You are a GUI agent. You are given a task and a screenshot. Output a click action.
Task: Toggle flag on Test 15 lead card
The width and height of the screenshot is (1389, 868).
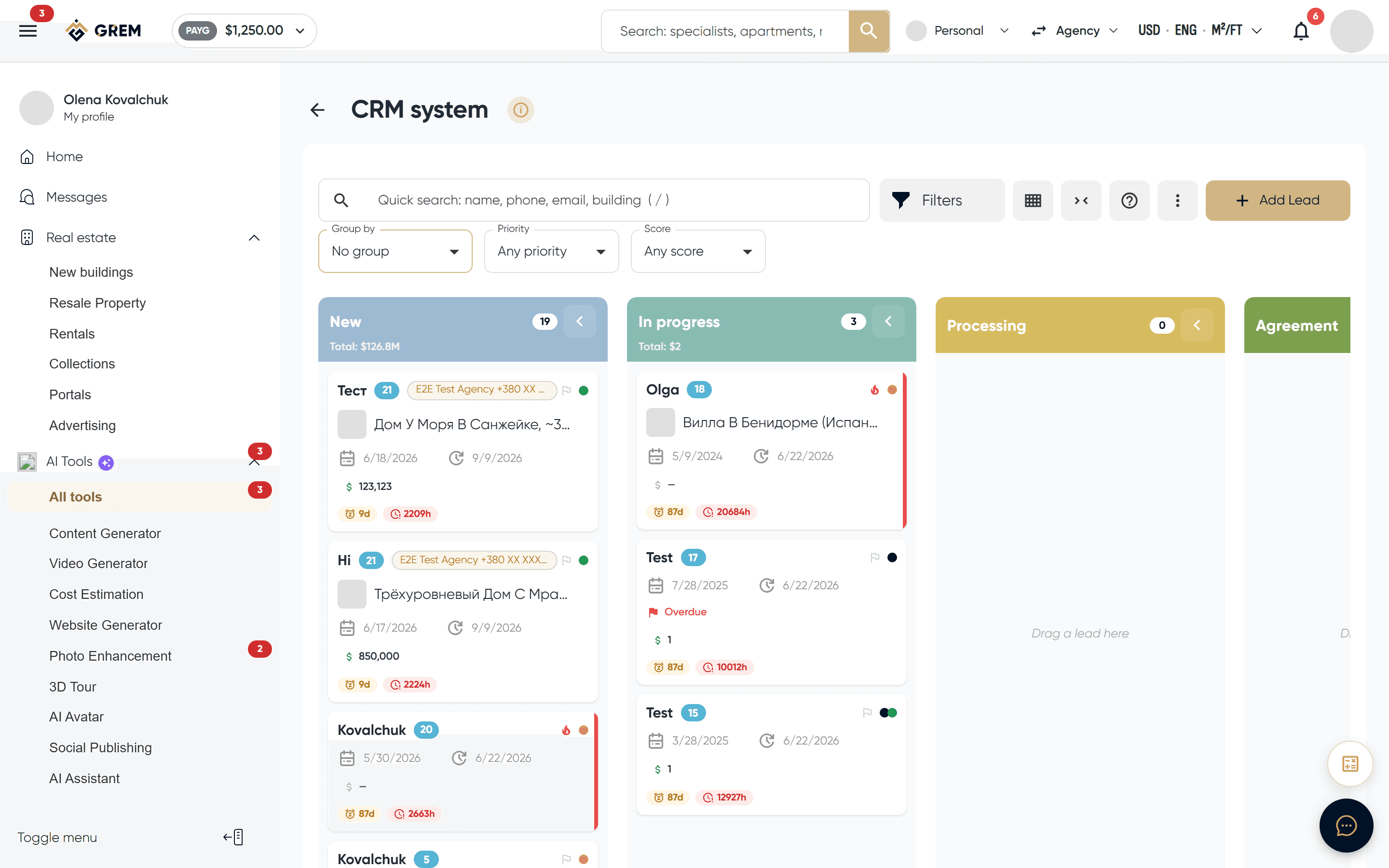coord(867,712)
